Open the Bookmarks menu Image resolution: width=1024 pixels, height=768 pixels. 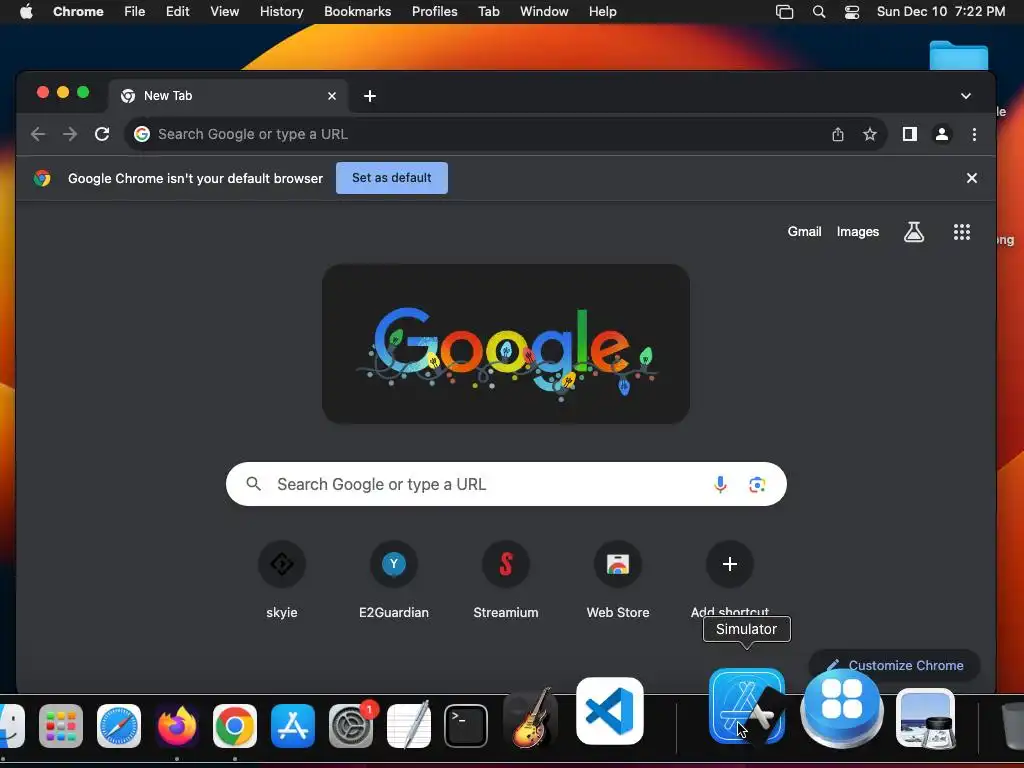click(x=357, y=12)
